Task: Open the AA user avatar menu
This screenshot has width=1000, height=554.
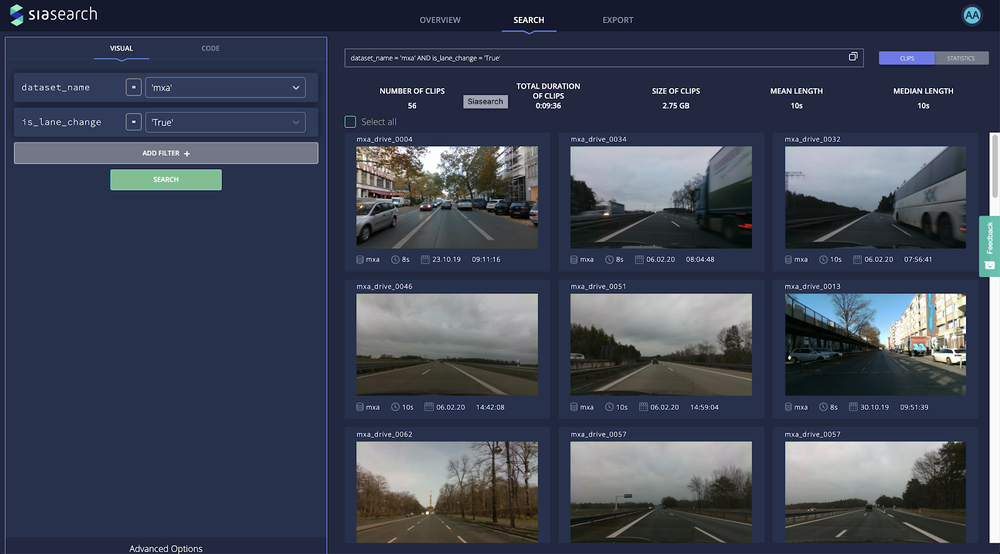Action: point(971,15)
